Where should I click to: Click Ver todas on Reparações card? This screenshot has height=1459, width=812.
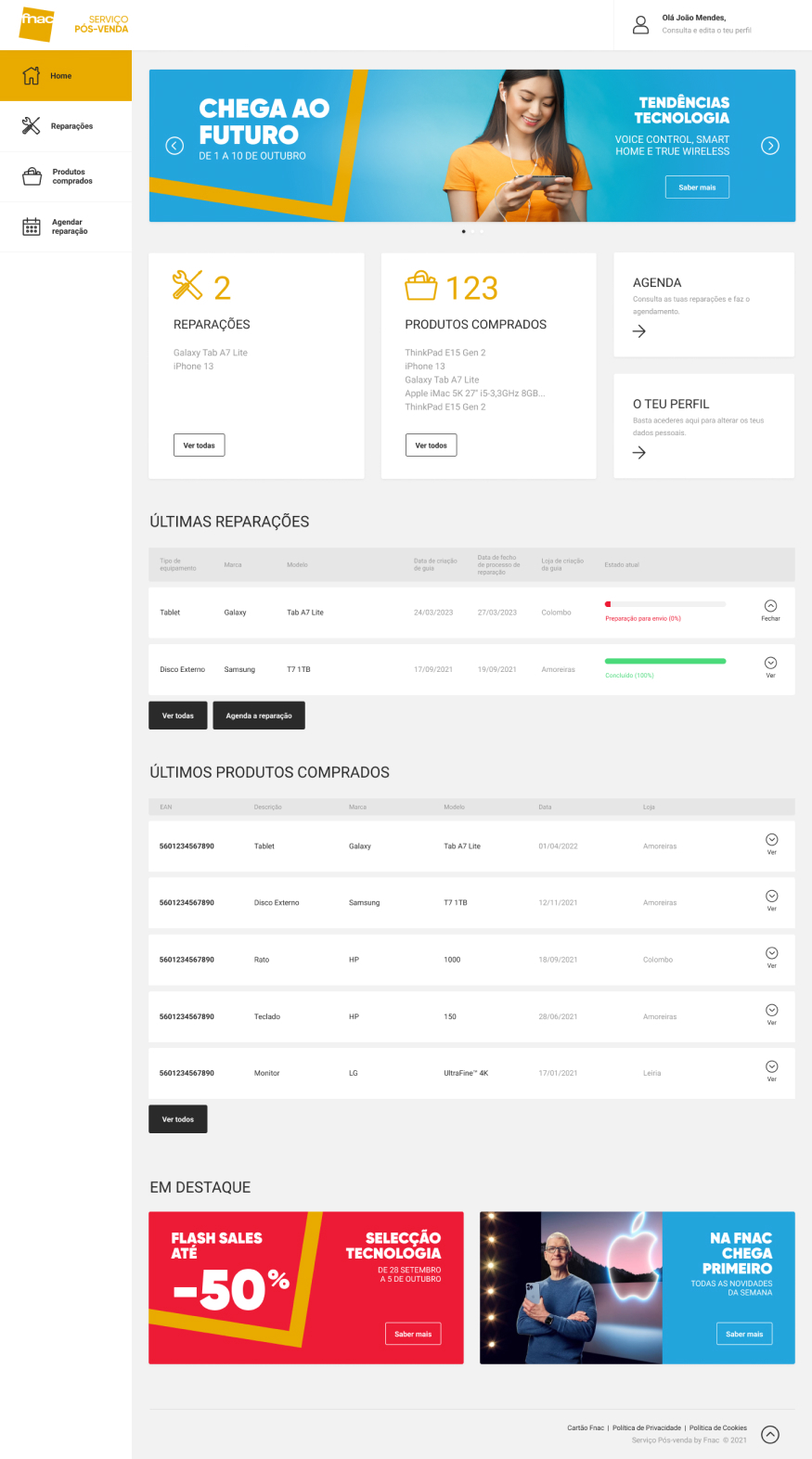pos(199,445)
